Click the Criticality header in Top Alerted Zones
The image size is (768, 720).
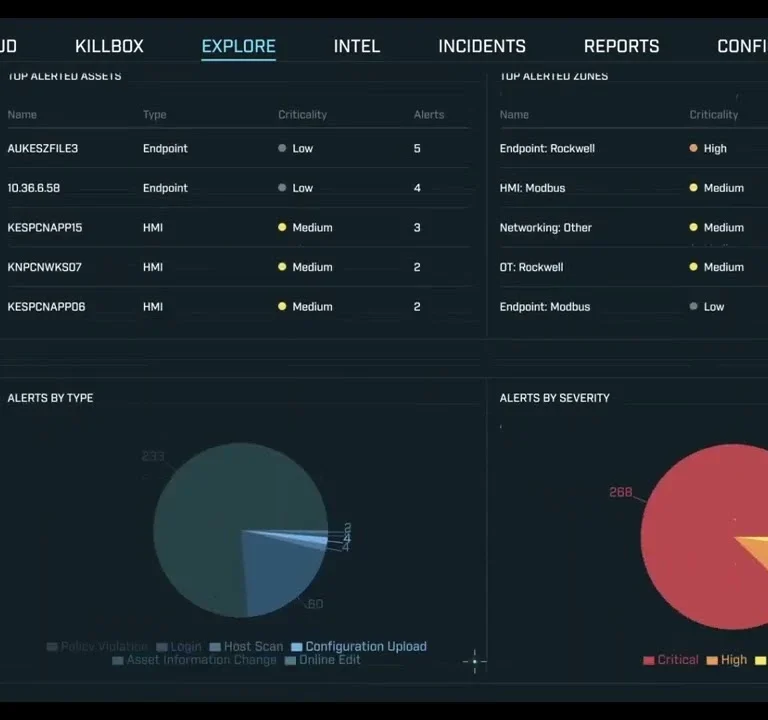714,115
